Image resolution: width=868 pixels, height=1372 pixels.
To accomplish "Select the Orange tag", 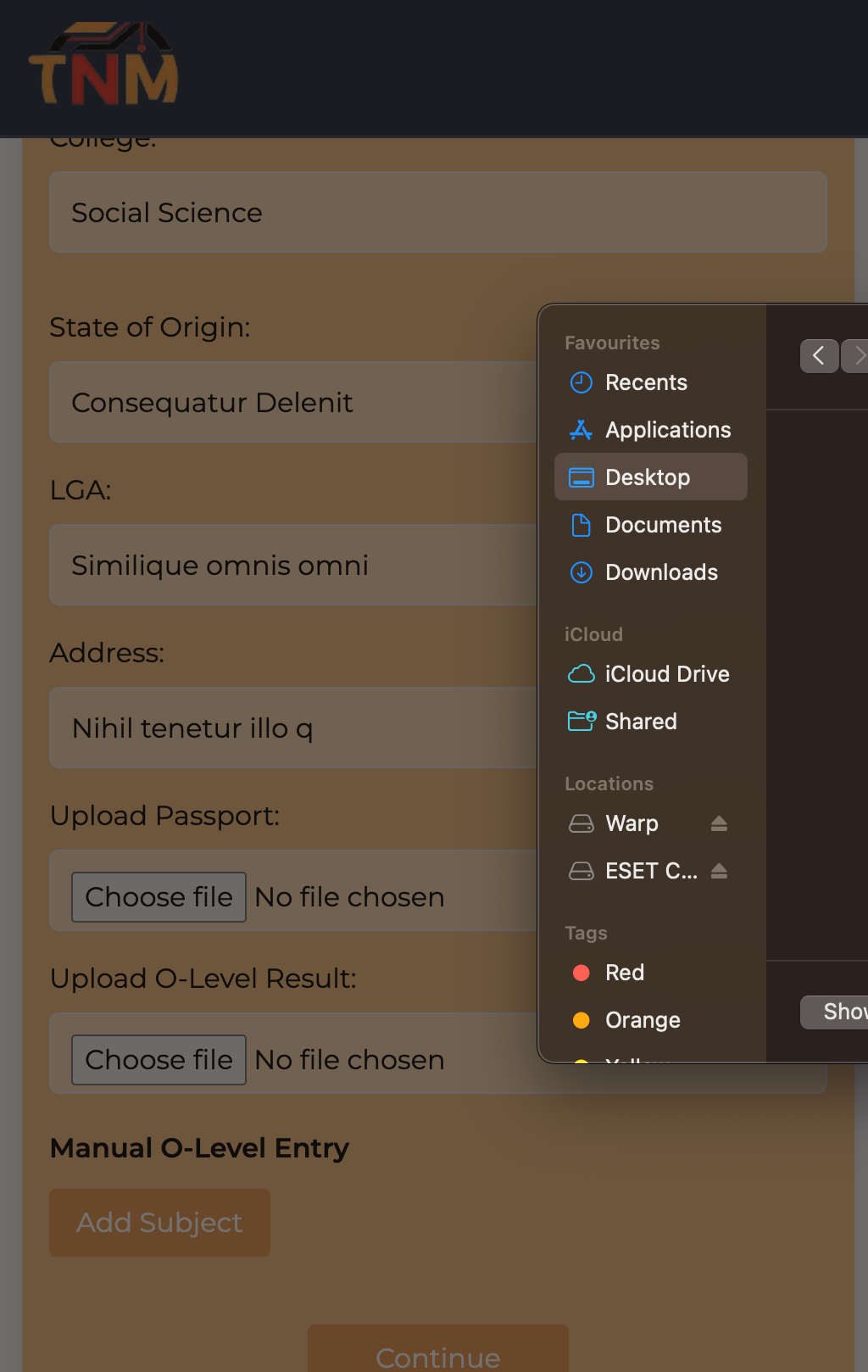I will click(642, 1020).
